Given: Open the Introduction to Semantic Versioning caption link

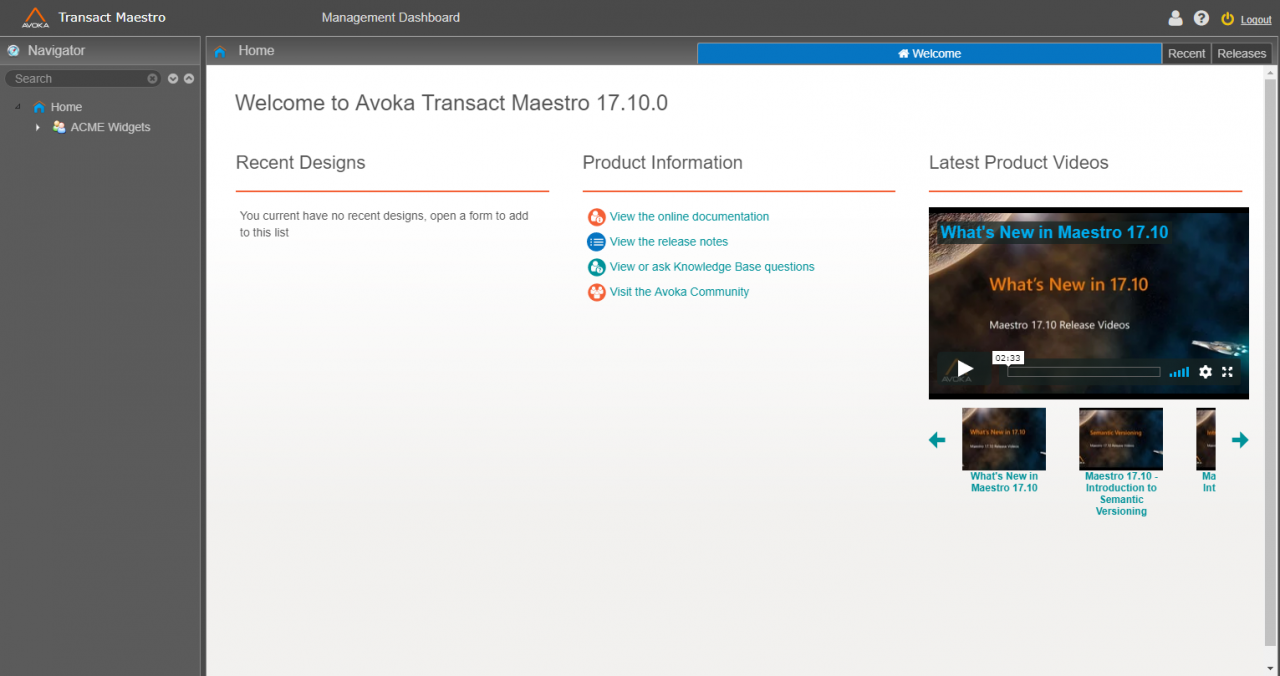Looking at the screenshot, I should (1121, 494).
